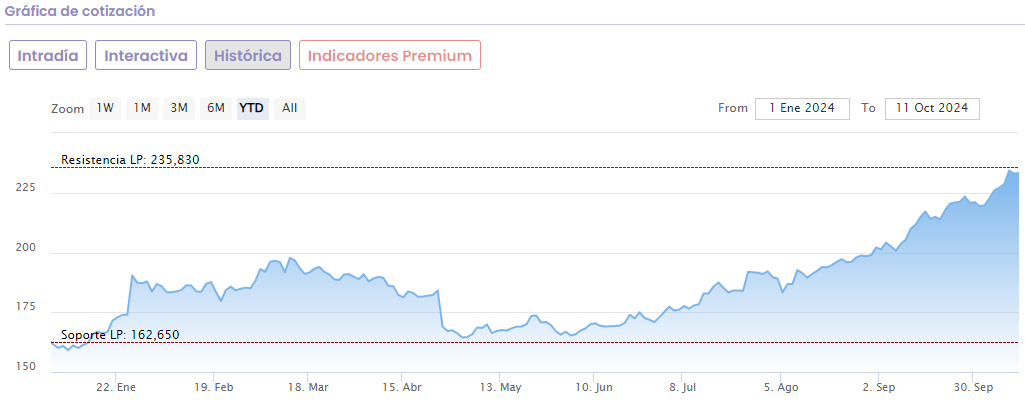Screen dimensions: 1025x403
Task: Select the YTD zoom option
Action: click(x=252, y=108)
